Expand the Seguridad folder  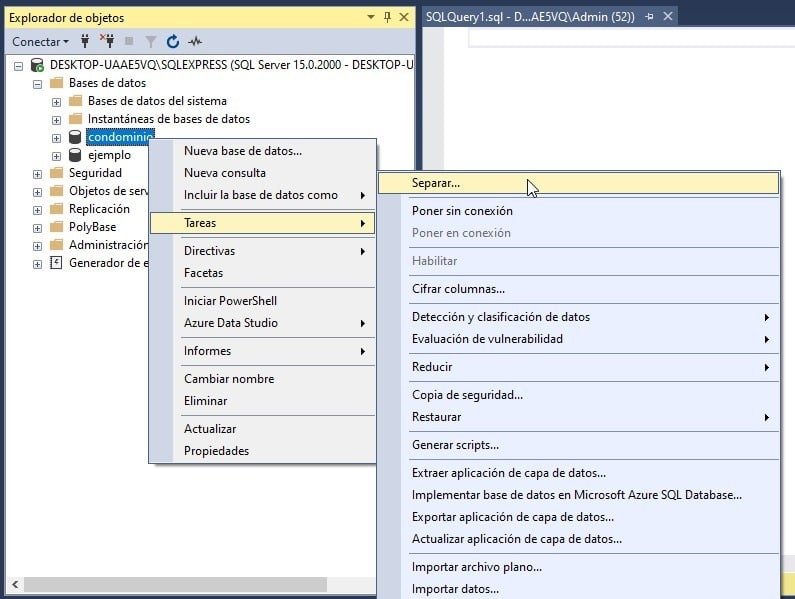pyautogui.click(x=38, y=174)
